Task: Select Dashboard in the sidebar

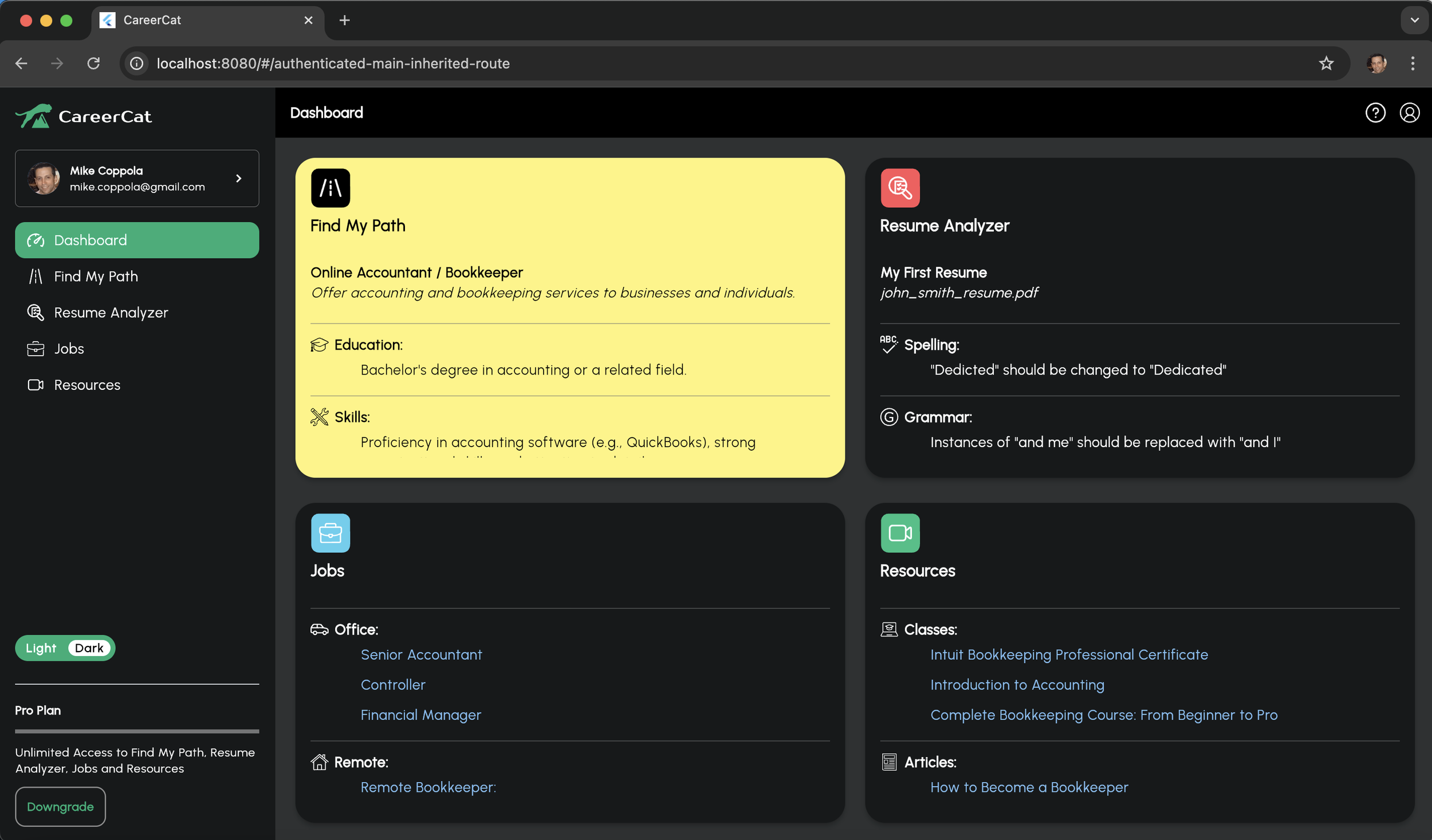Action: coord(137,240)
